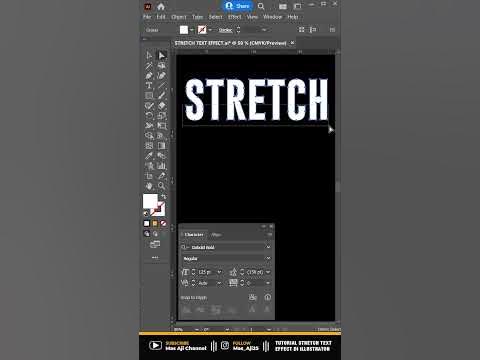480x360 pixels.
Task: Click the control bar white fill swatch
Action: (x=184, y=30)
